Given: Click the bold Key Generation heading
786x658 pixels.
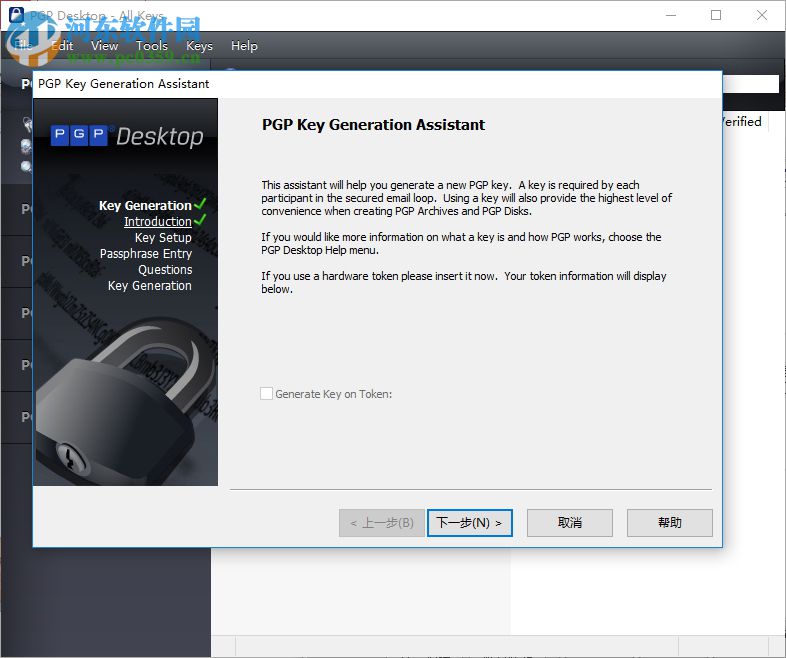Looking at the screenshot, I should pyautogui.click(x=145, y=205).
